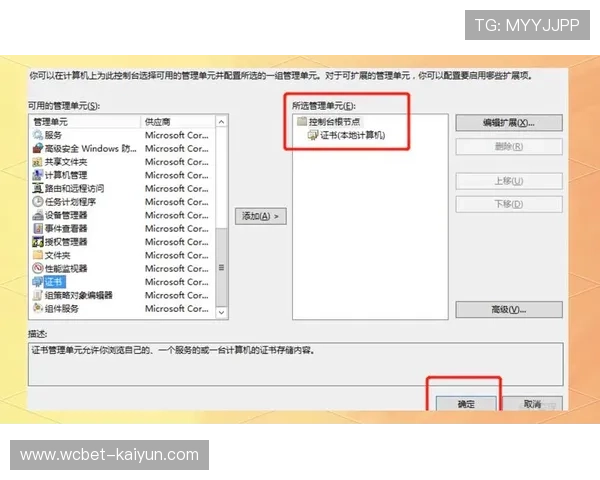Viewport: 600px width, 480px height.
Task: Select the 任务计划程序 clock icon
Action: [38, 202]
